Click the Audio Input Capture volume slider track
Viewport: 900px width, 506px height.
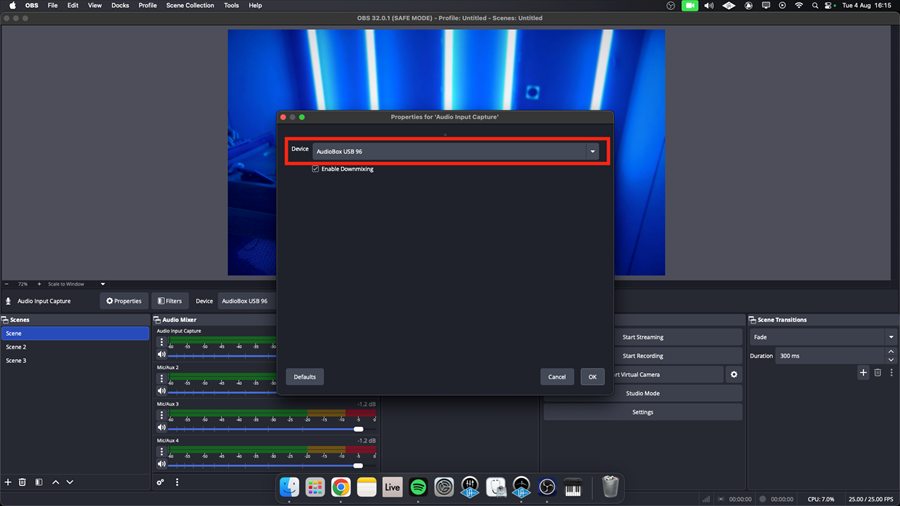tap(222, 356)
